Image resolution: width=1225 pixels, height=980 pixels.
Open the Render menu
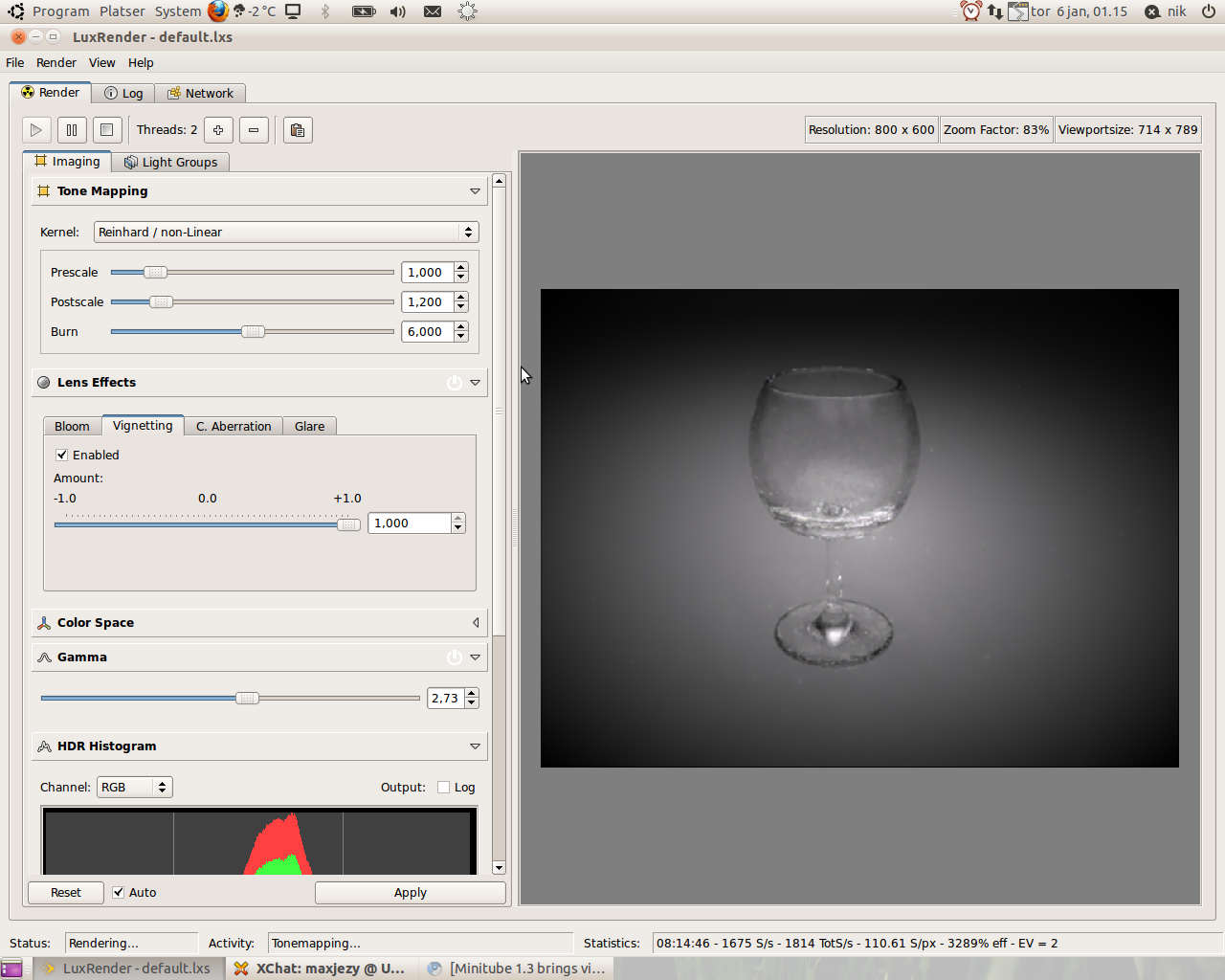[x=56, y=63]
